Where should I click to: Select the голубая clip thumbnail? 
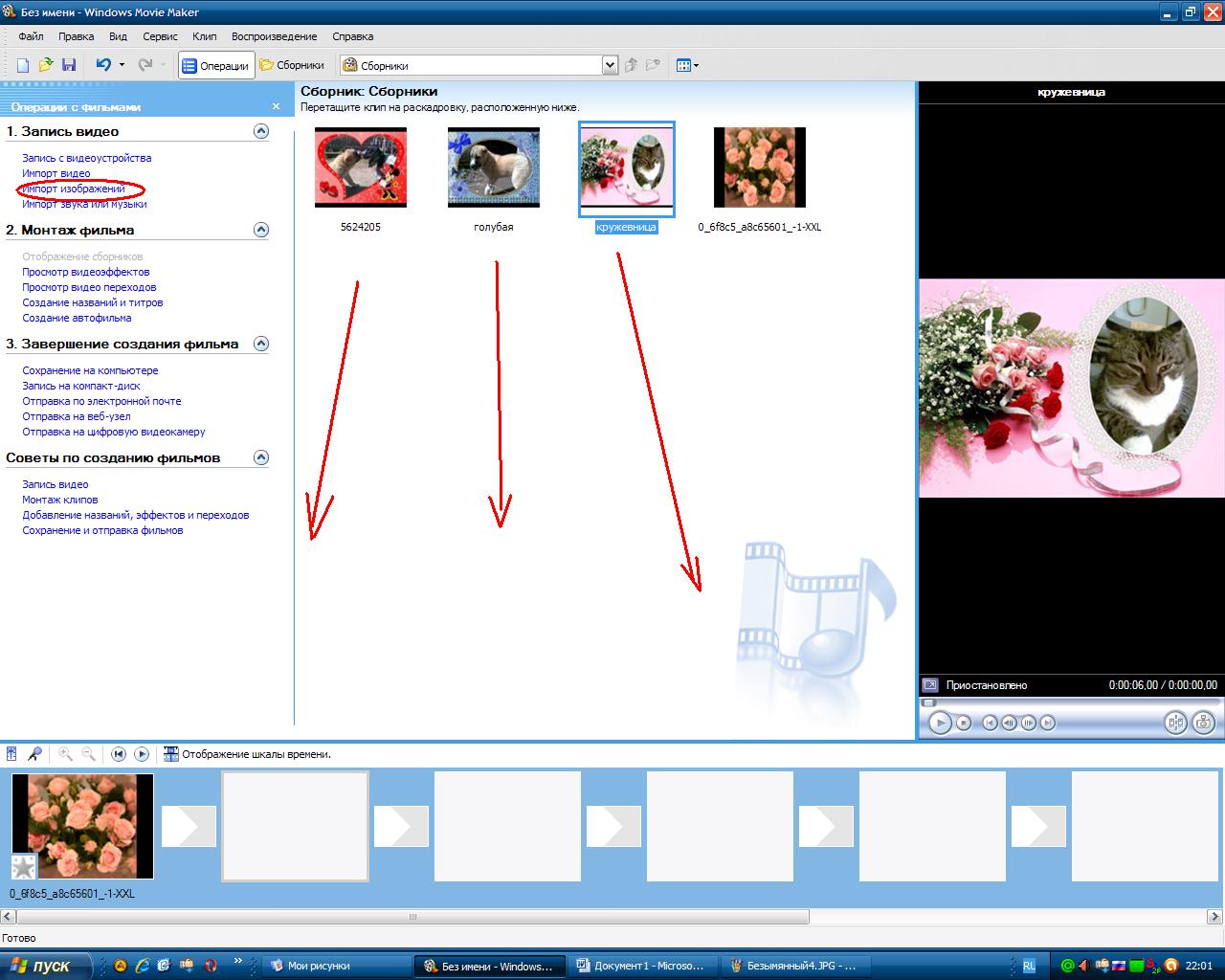pos(494,167)
